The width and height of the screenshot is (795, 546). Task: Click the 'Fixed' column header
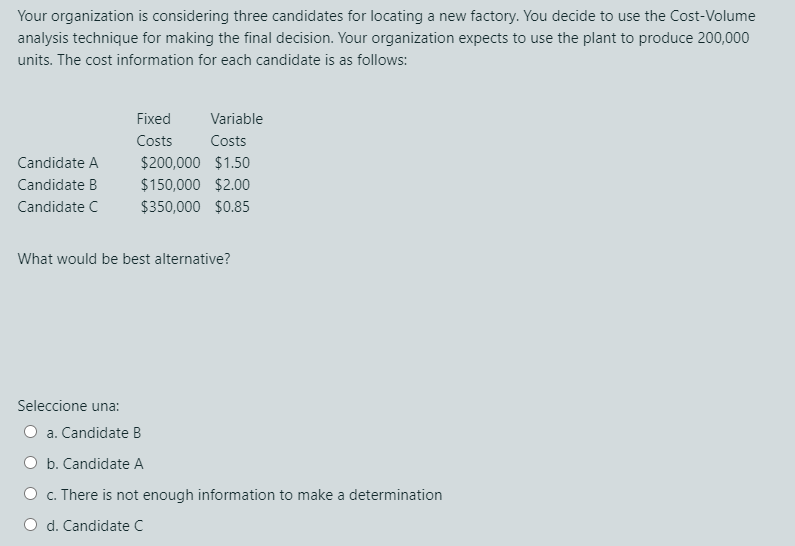[x=154, y=119]
